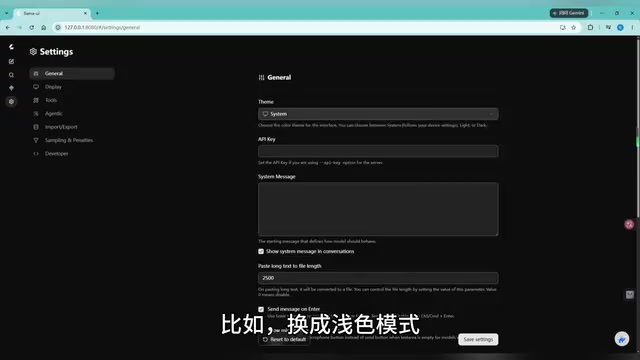This screenshot has width=640, height=360.
Task: Toggle Send message on Enter checkbox
Action: (x=261, y=309)
